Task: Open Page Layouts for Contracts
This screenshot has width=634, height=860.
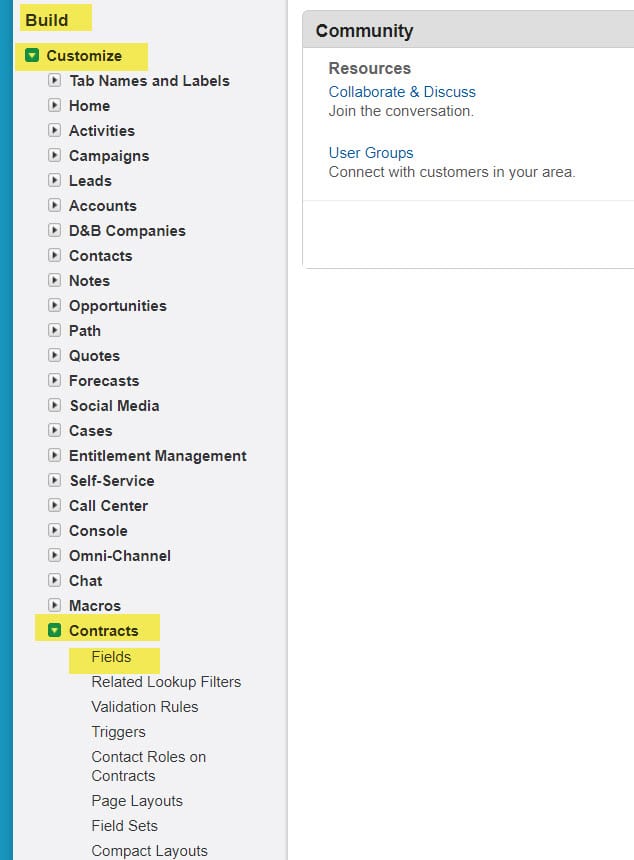Action: click(136, 801)
